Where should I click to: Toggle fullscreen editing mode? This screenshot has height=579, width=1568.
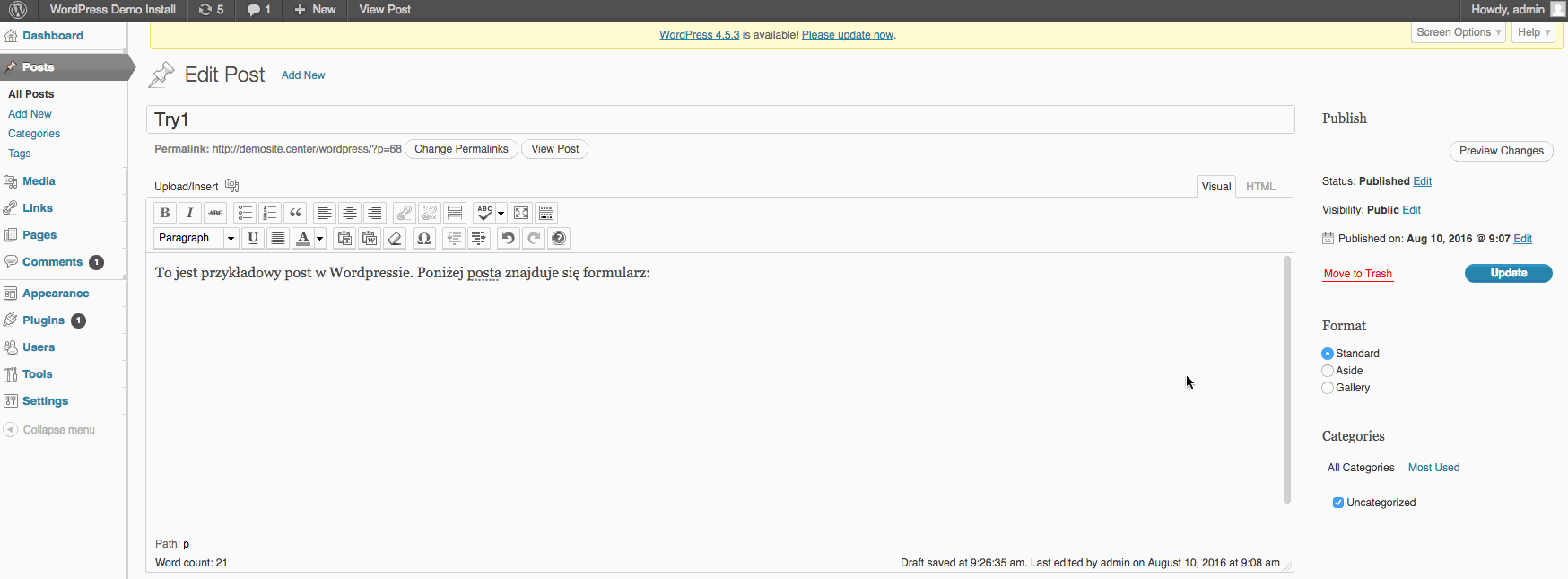[521, 213]
